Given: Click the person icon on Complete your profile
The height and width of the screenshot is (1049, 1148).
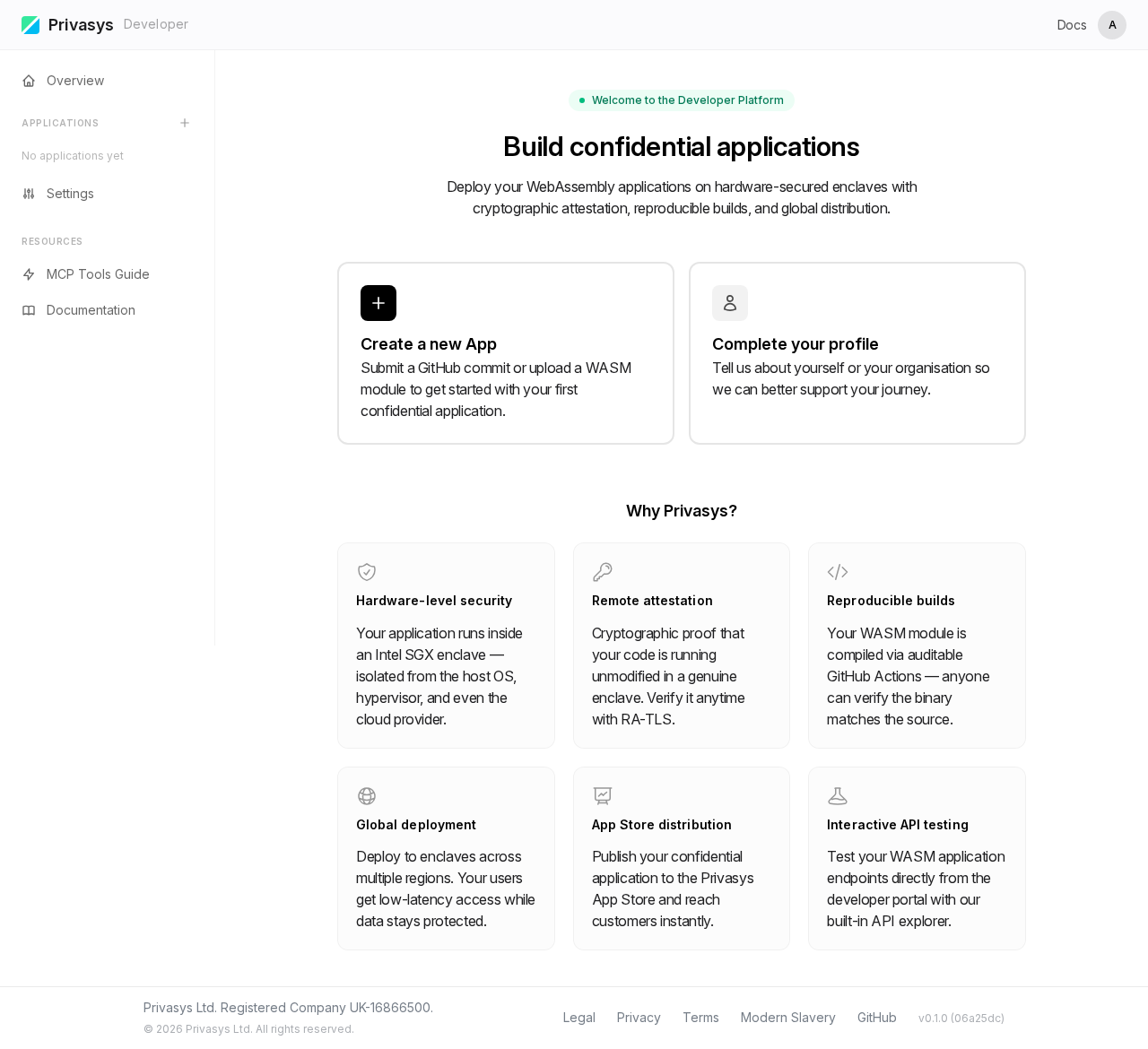Looking at the screenshot, I should click(730, 303).
